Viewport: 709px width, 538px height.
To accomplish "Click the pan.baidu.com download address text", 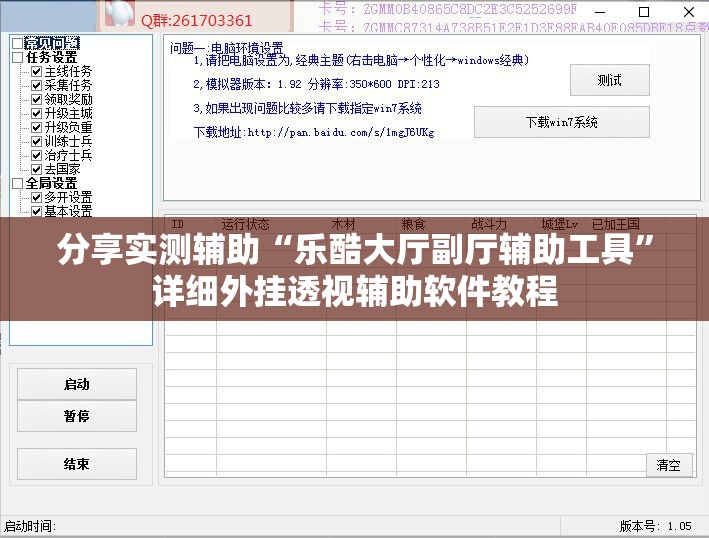I will coord(314,132).
